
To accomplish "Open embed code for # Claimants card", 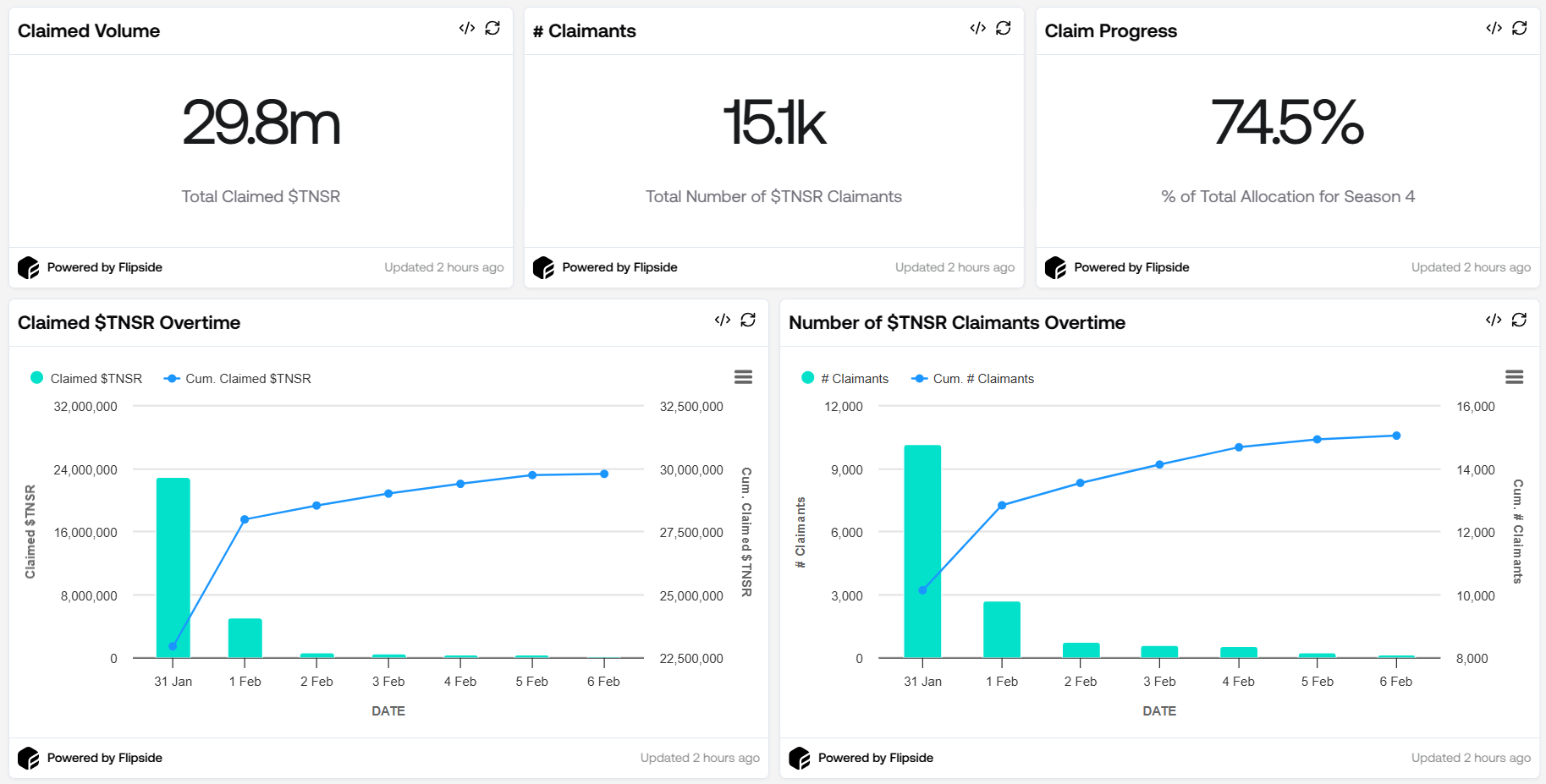I will click(977, 29).
